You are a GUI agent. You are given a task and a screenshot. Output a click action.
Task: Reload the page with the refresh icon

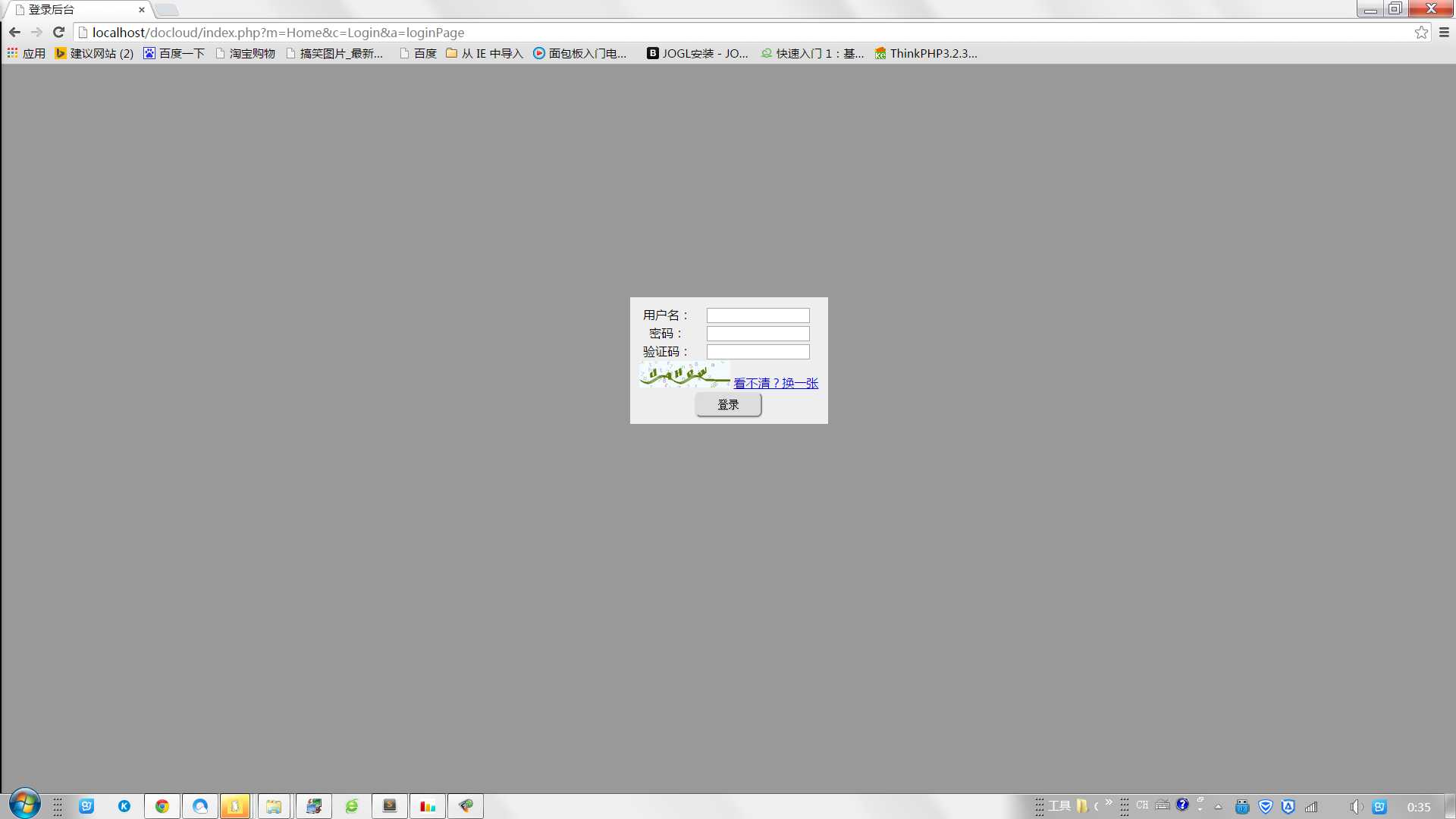click(58, 33)
